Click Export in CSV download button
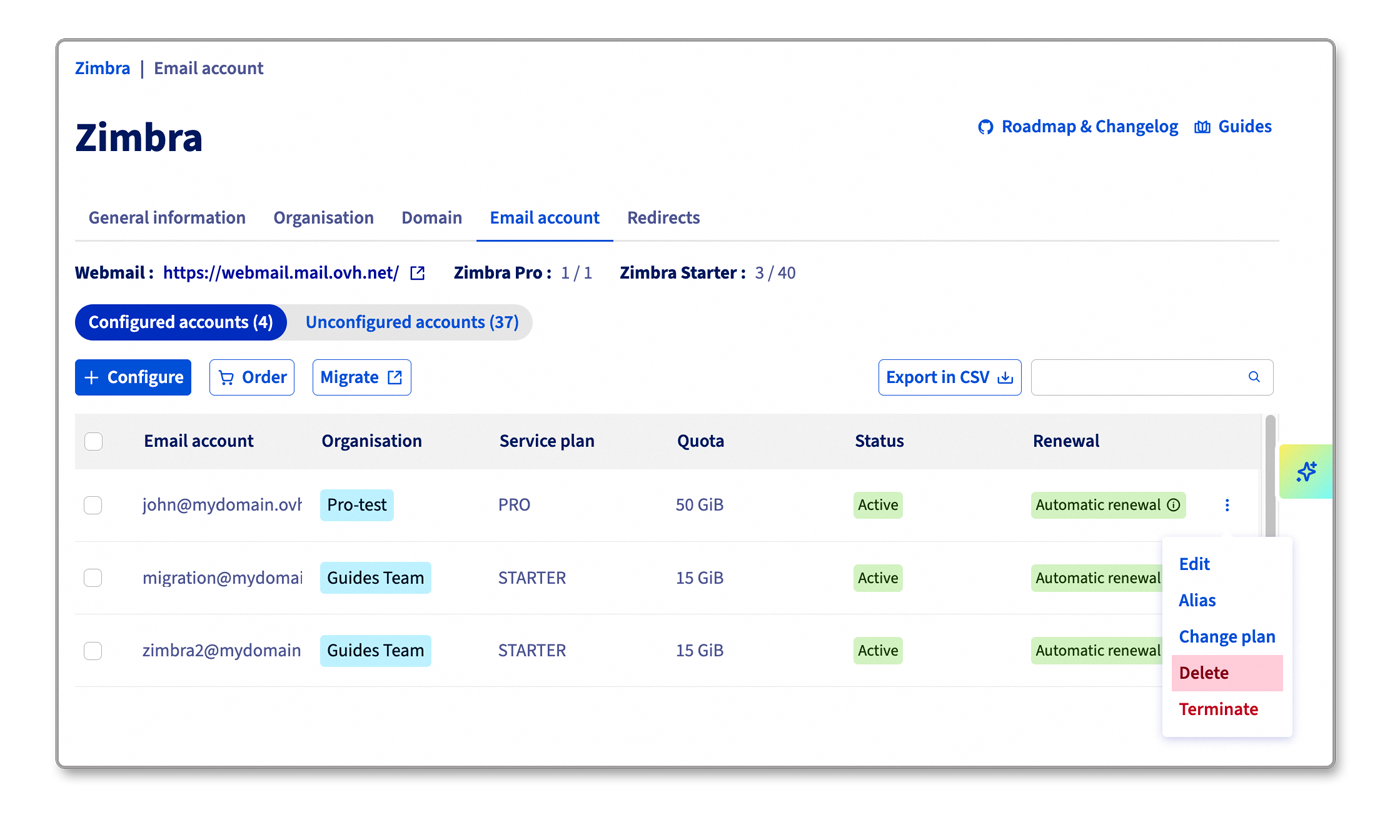This screenshot has height=822, width=1400. coord(949,377)
